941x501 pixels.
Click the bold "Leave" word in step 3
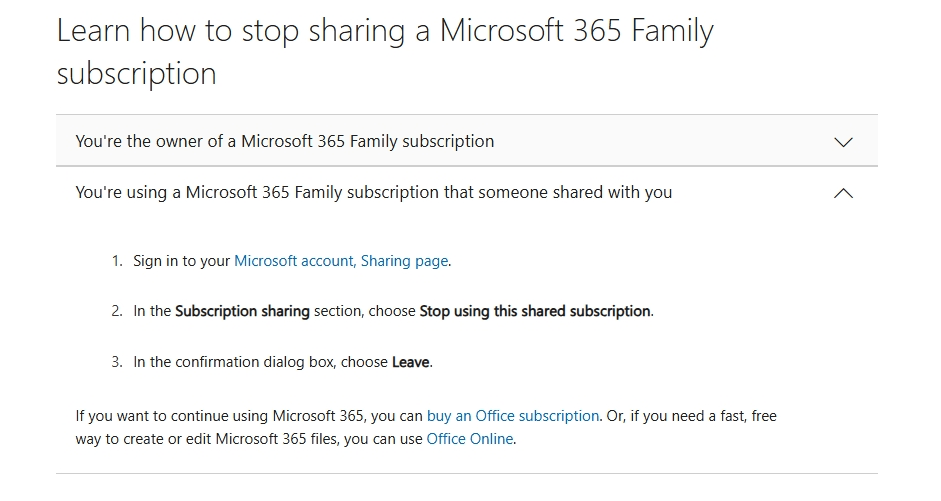pos(411,362)
